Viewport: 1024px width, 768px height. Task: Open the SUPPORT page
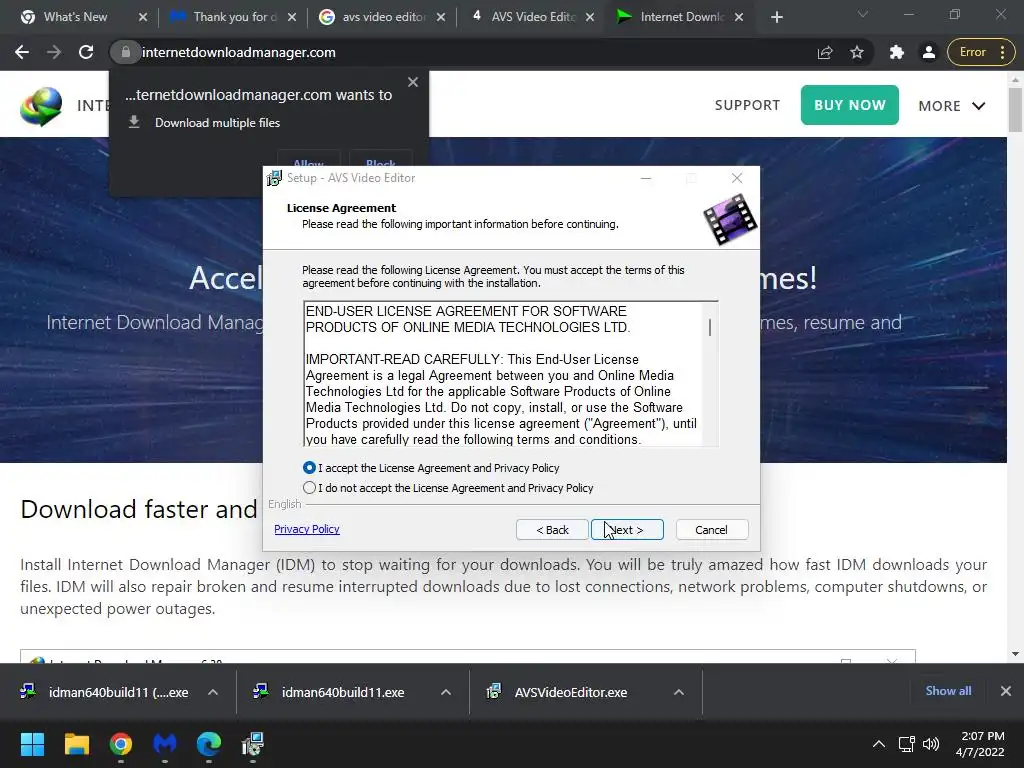click(747, 105)
